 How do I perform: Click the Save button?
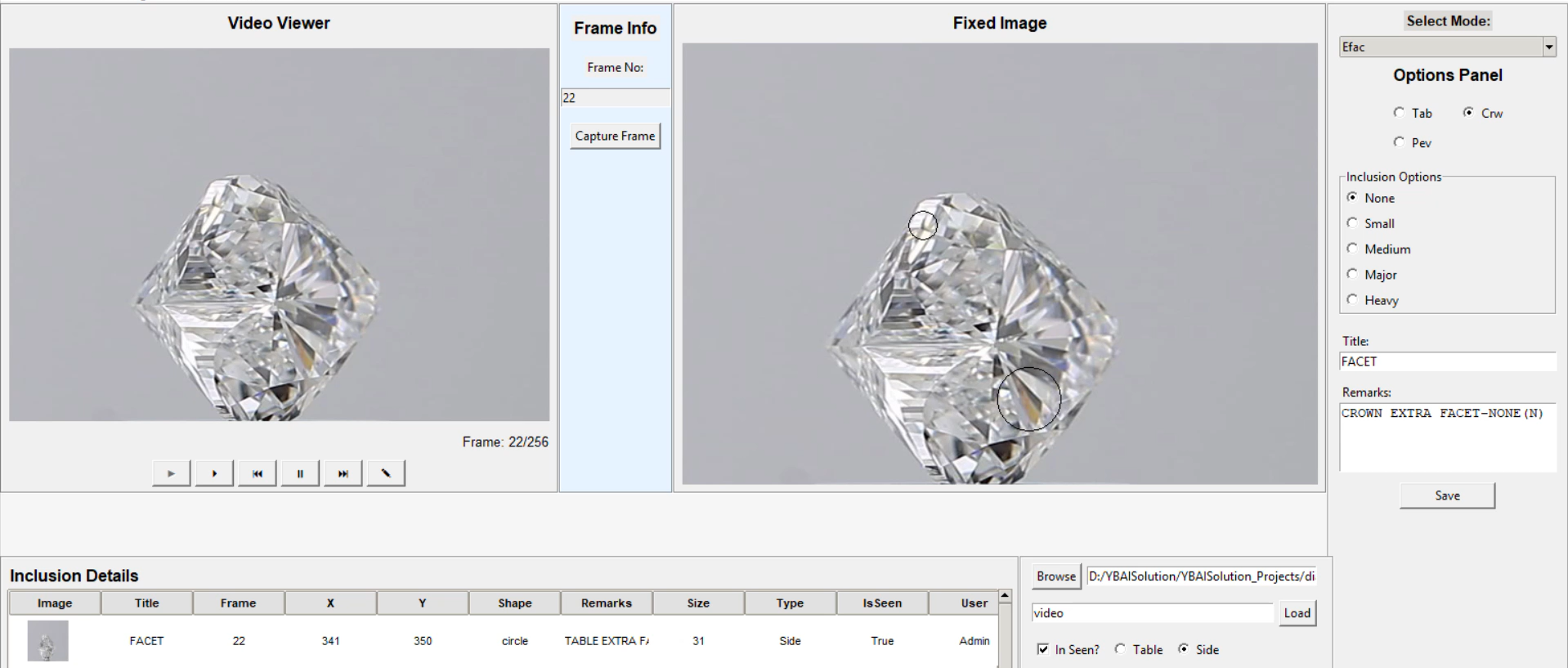point(1447,495)
